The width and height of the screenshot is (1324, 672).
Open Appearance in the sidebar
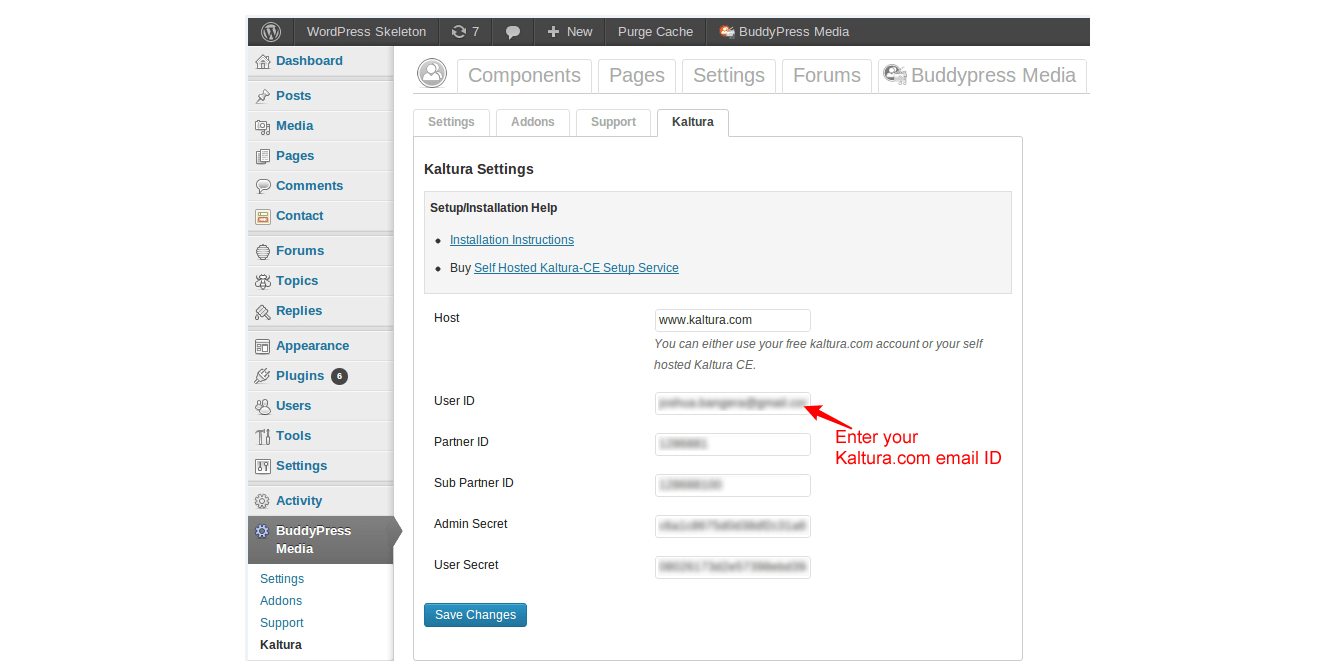pos(312,346)
